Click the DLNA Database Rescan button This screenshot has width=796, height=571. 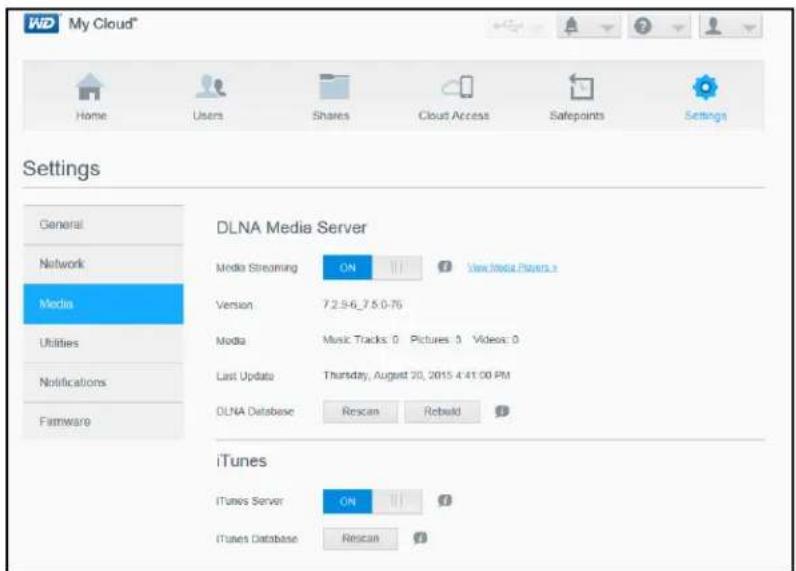pos(360,412)
